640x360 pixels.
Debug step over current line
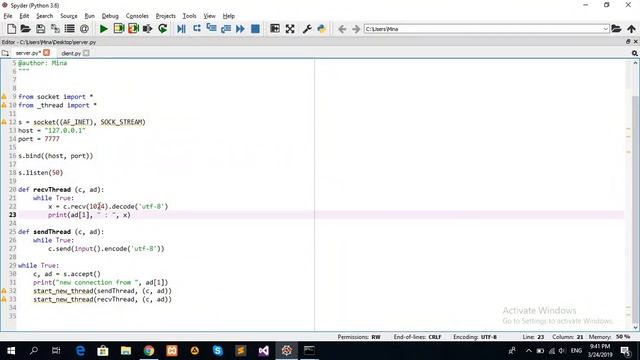click(x=197, y=29)
